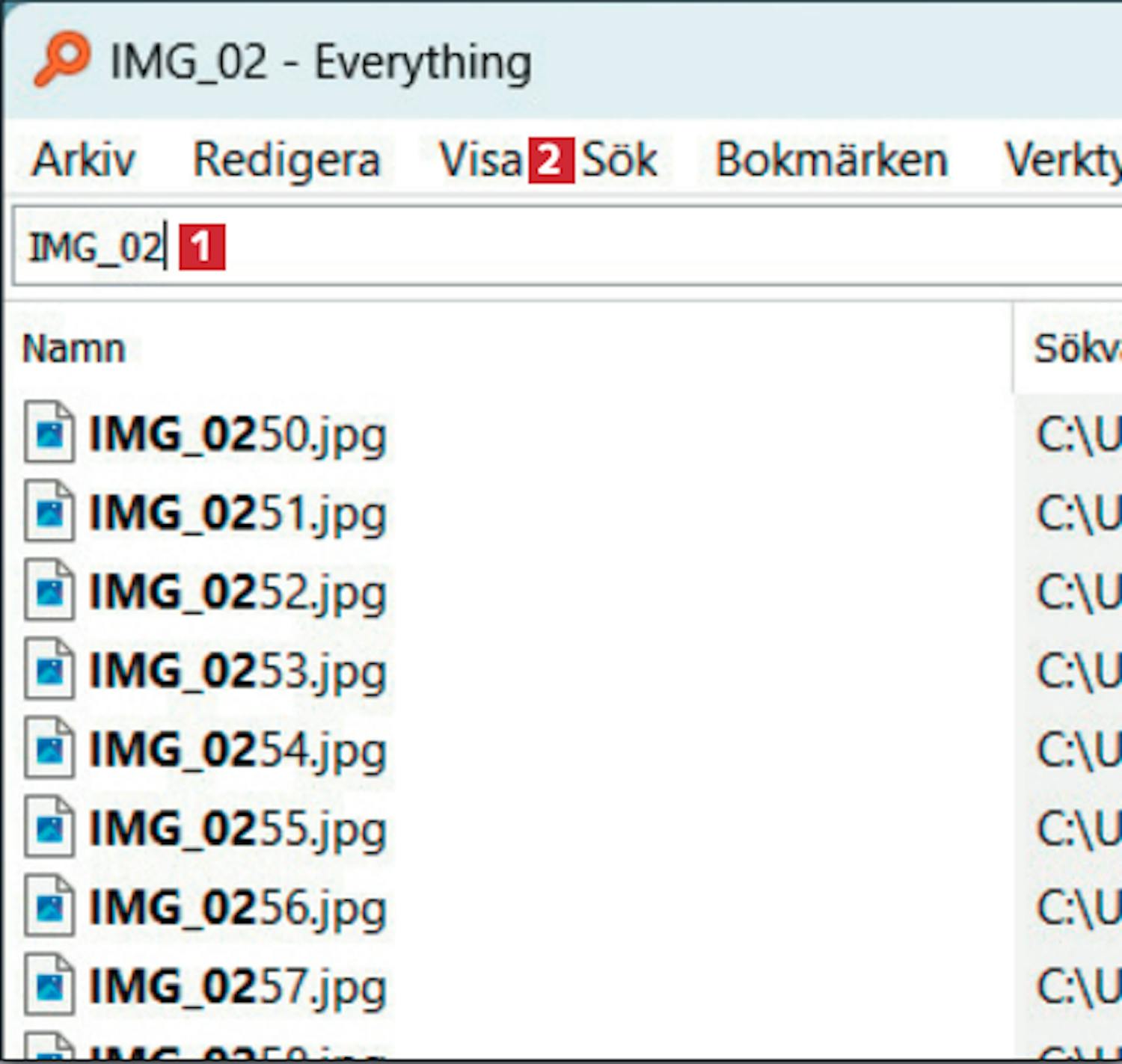Select the IMG_0250.jpg file icon
This screenshot has height=1064, width=1122.
point(49,433)
